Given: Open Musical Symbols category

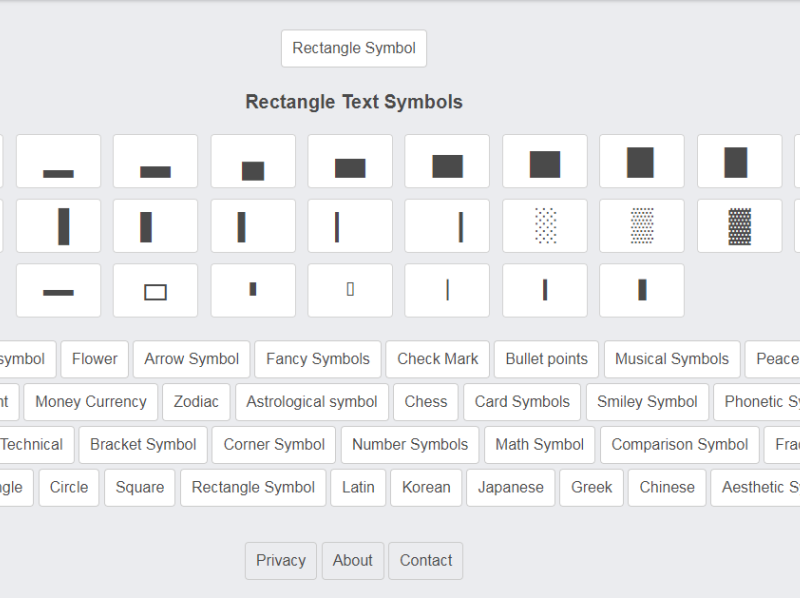Looking at the screenshot, I should (x=672, y=359).
